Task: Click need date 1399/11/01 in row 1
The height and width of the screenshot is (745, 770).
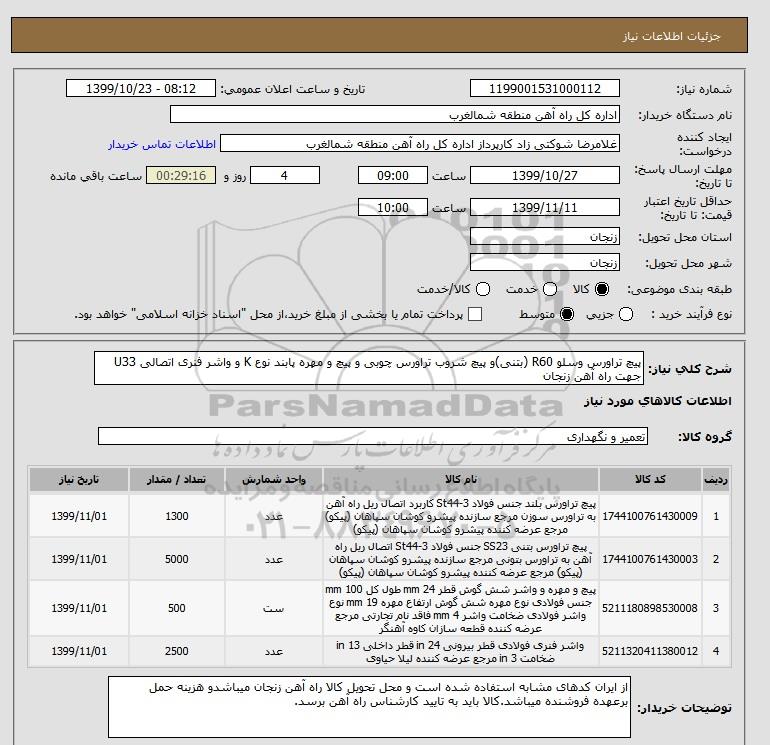Action: pyautogui.click(x=79, y=516)
